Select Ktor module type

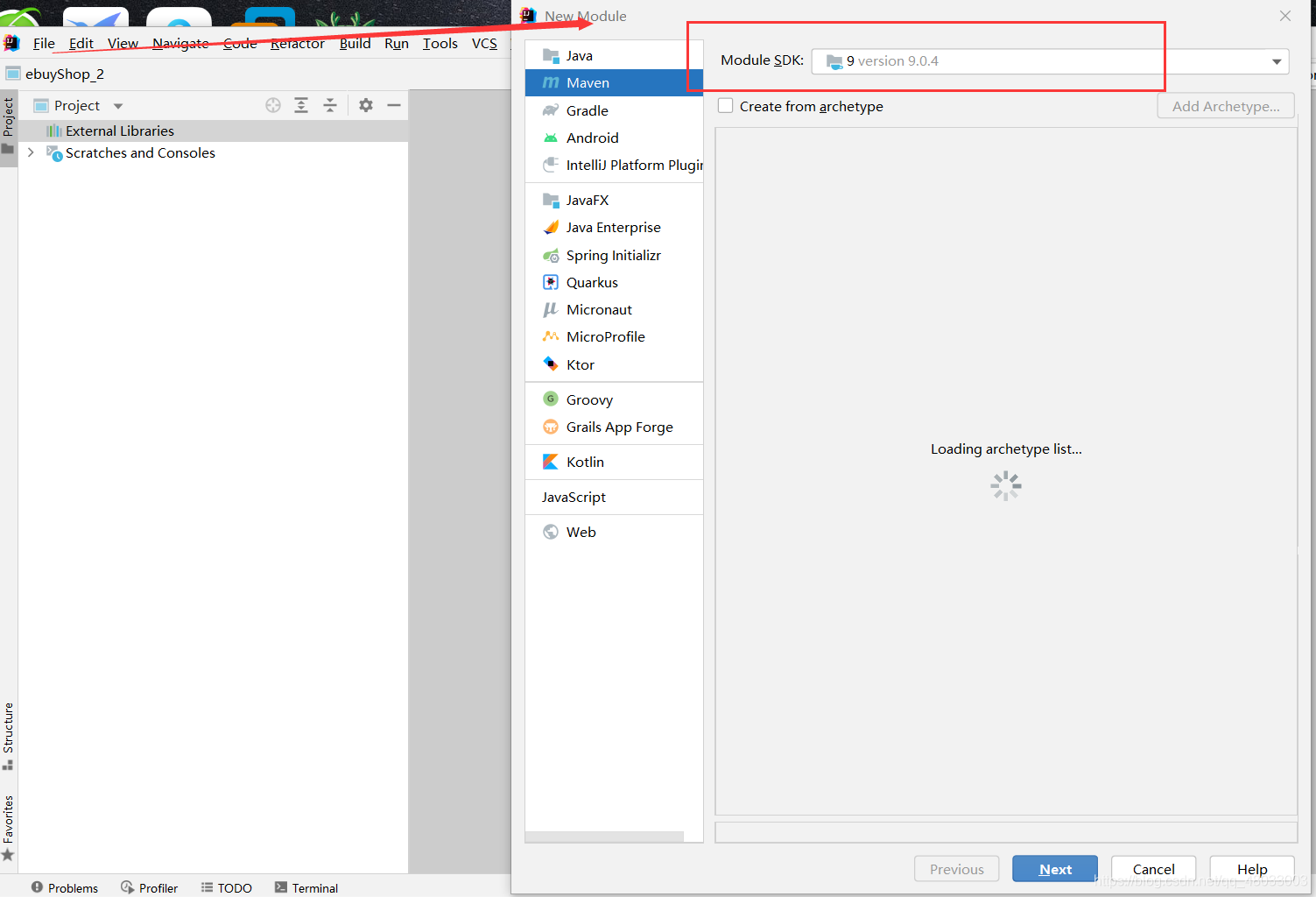(x=614, y=364)
